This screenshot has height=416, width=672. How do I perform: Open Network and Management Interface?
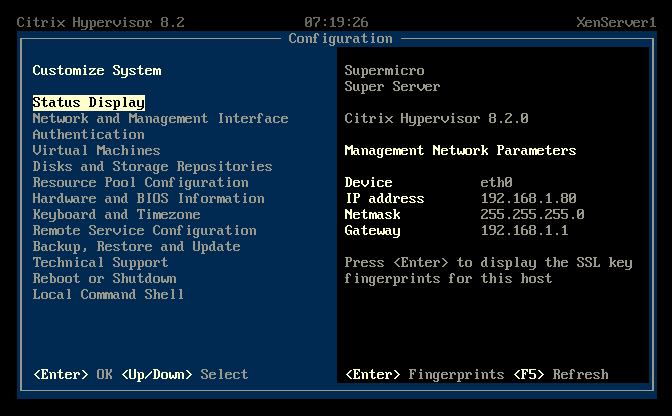pos(160,119)
